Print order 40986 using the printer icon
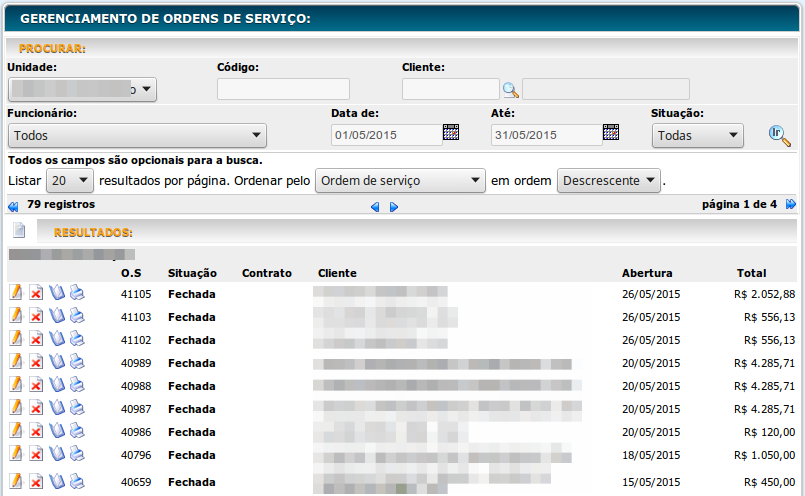Viewport: 805px width, 496px height. (x=77, y=431)
